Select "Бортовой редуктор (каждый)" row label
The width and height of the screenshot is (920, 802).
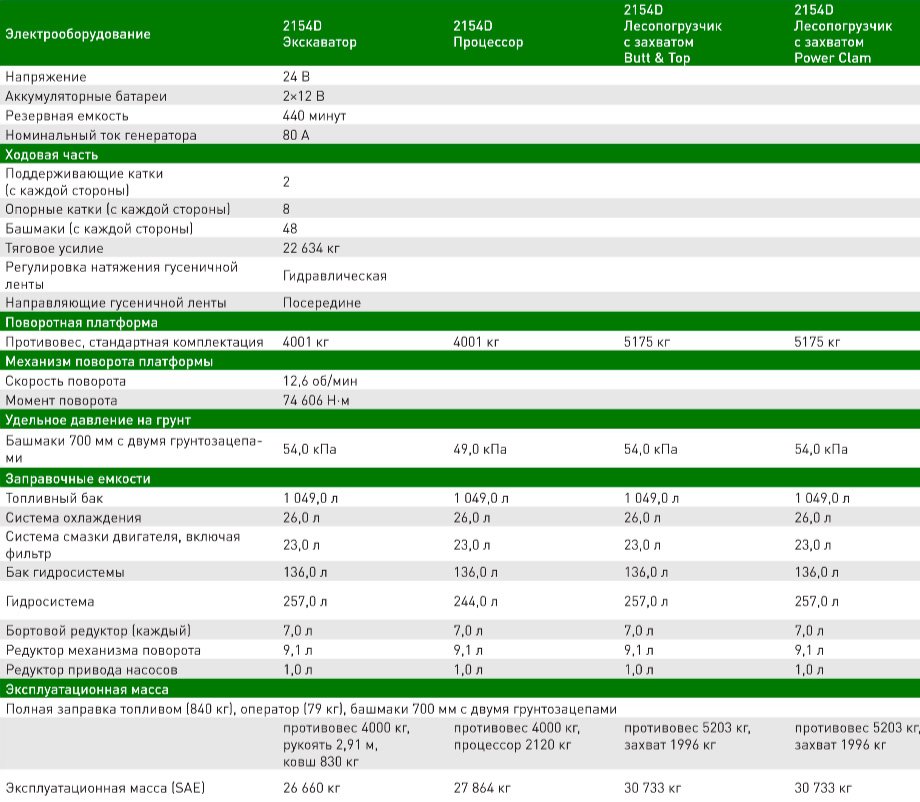click(98, 631)
